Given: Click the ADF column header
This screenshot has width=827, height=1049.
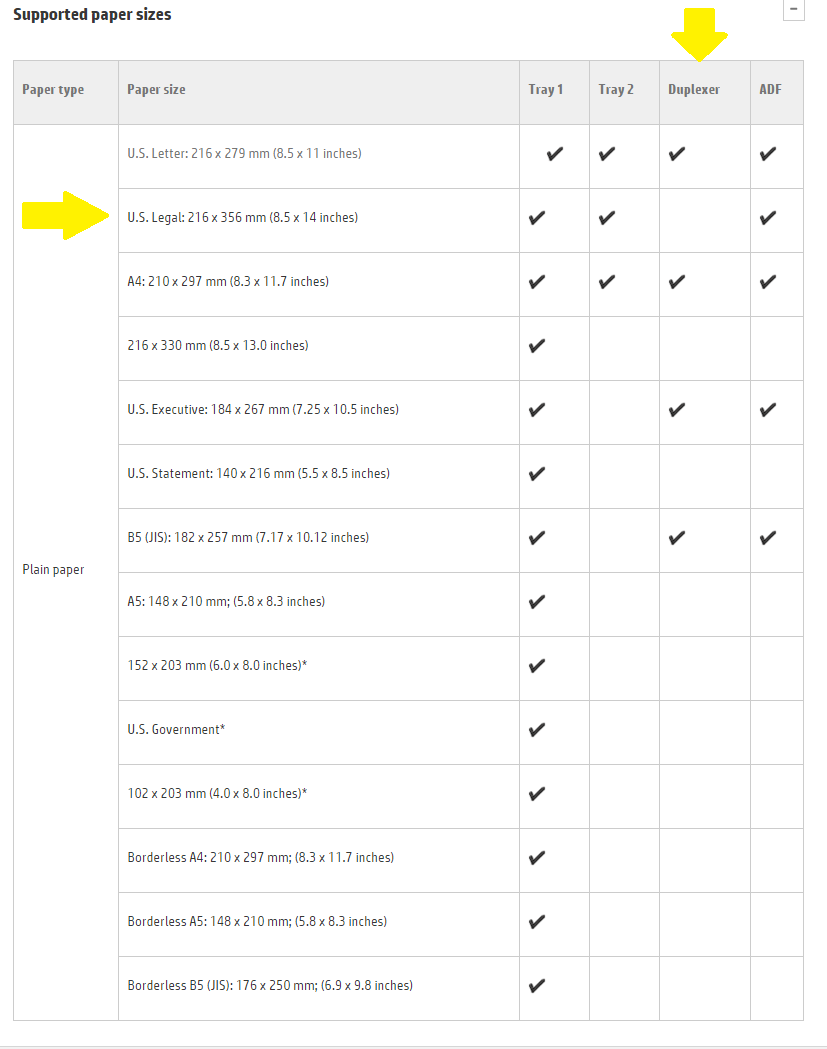Looking at the screenshot, I should click(x=770, y=90).
